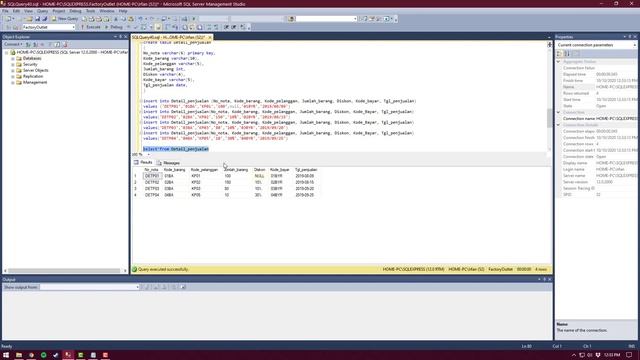Click the Windows Start button
The height and width of the screenshot is (360, 640).
click(6, 355)
